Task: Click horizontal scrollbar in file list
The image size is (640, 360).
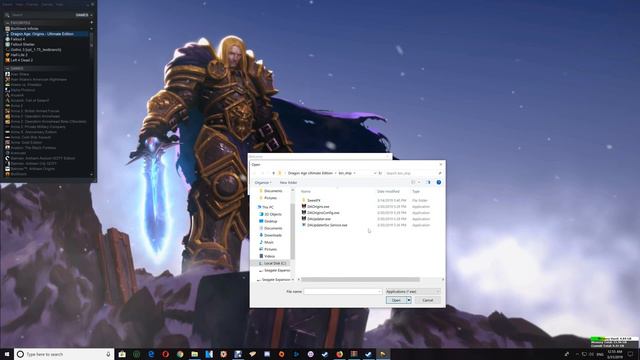Action: 360,280
